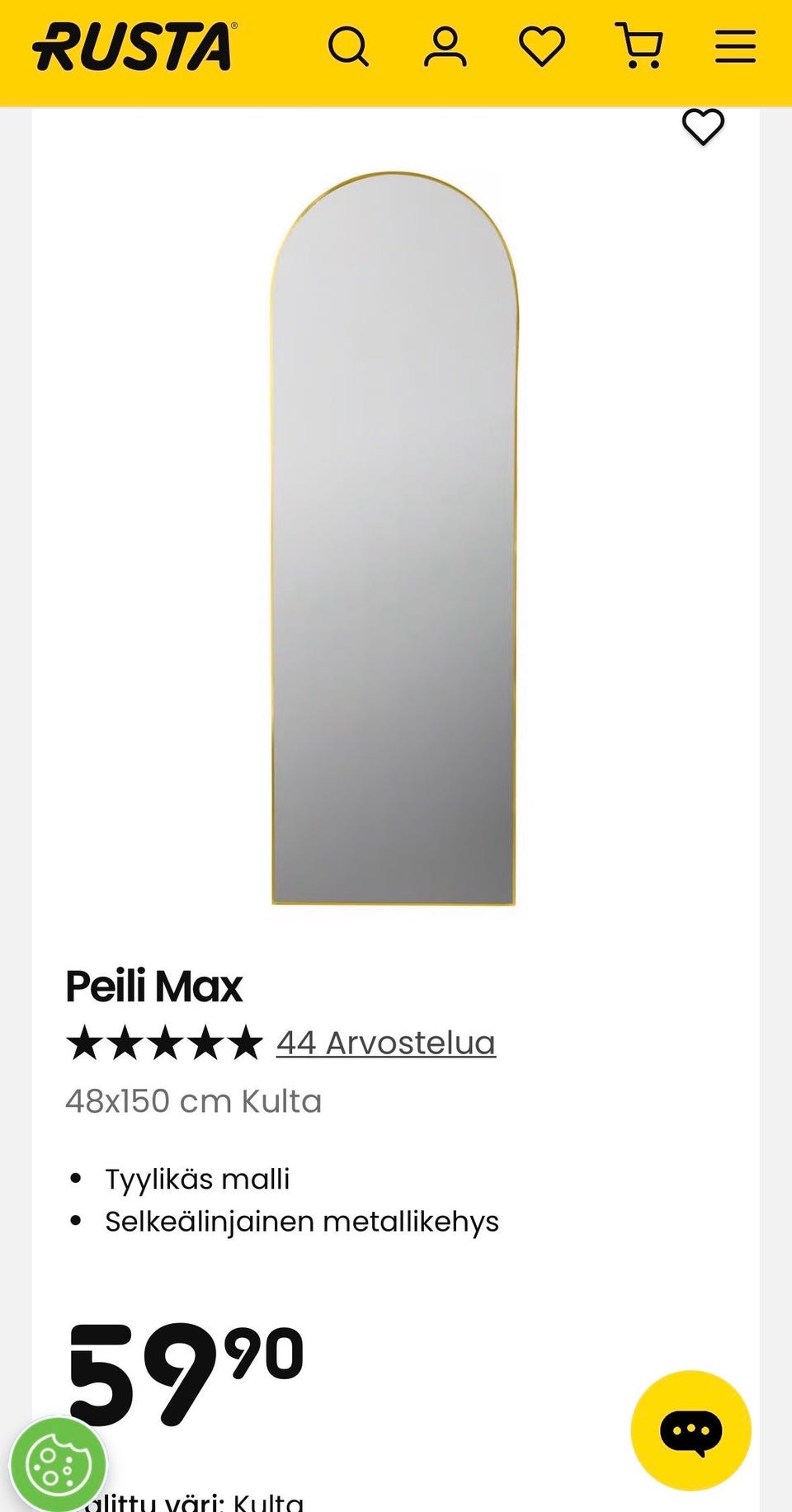Open the 44 Arvostelua reviews link
This screenshot has width=792, height=1512.
[386, 1043]
